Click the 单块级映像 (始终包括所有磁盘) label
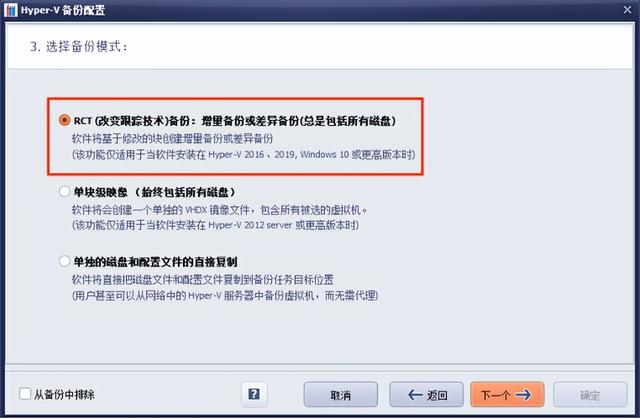Viewport: 640px width, 419px height. 154,192
